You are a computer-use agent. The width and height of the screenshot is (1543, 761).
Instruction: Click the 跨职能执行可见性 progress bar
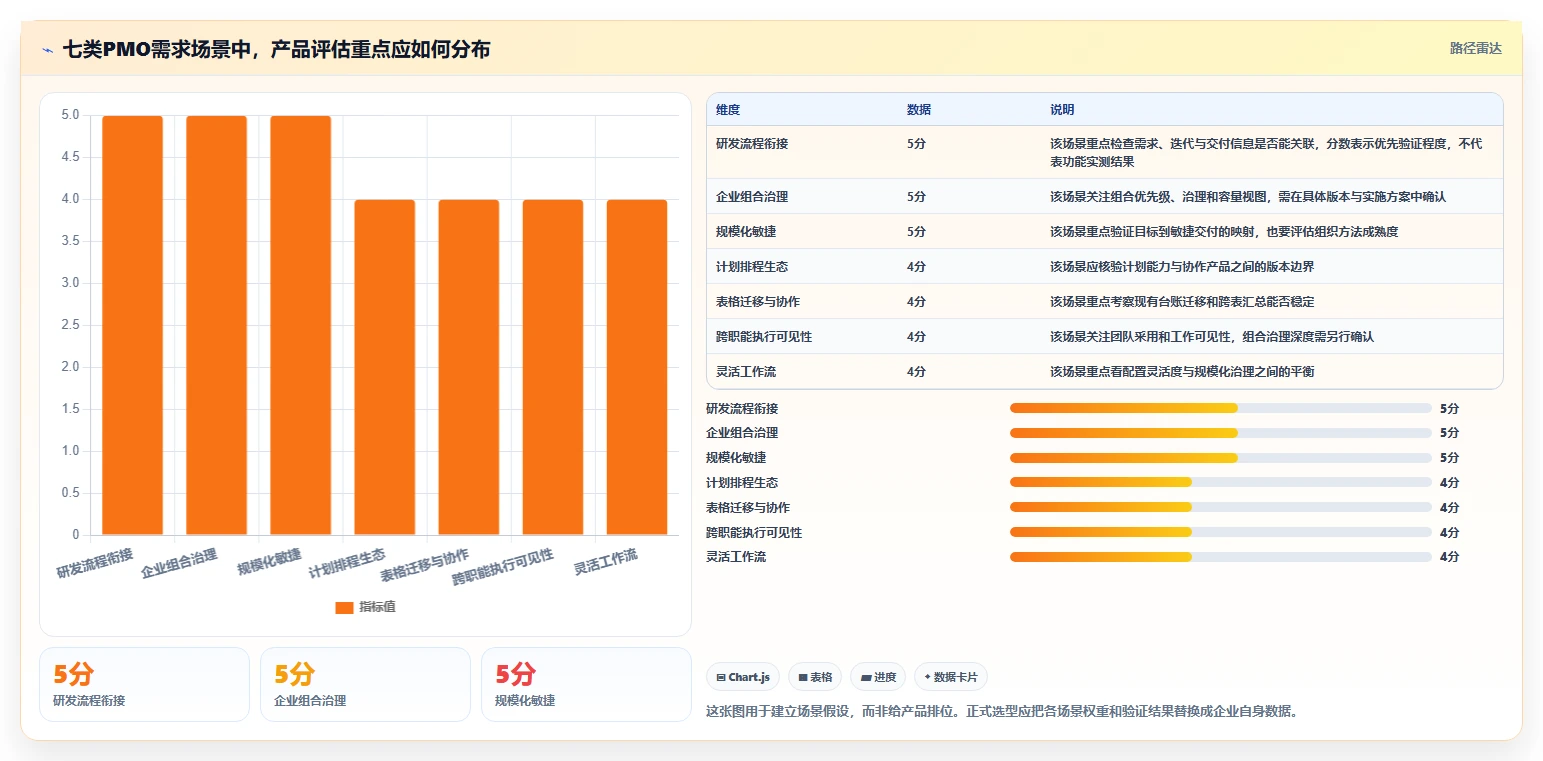coord(1221,532)
